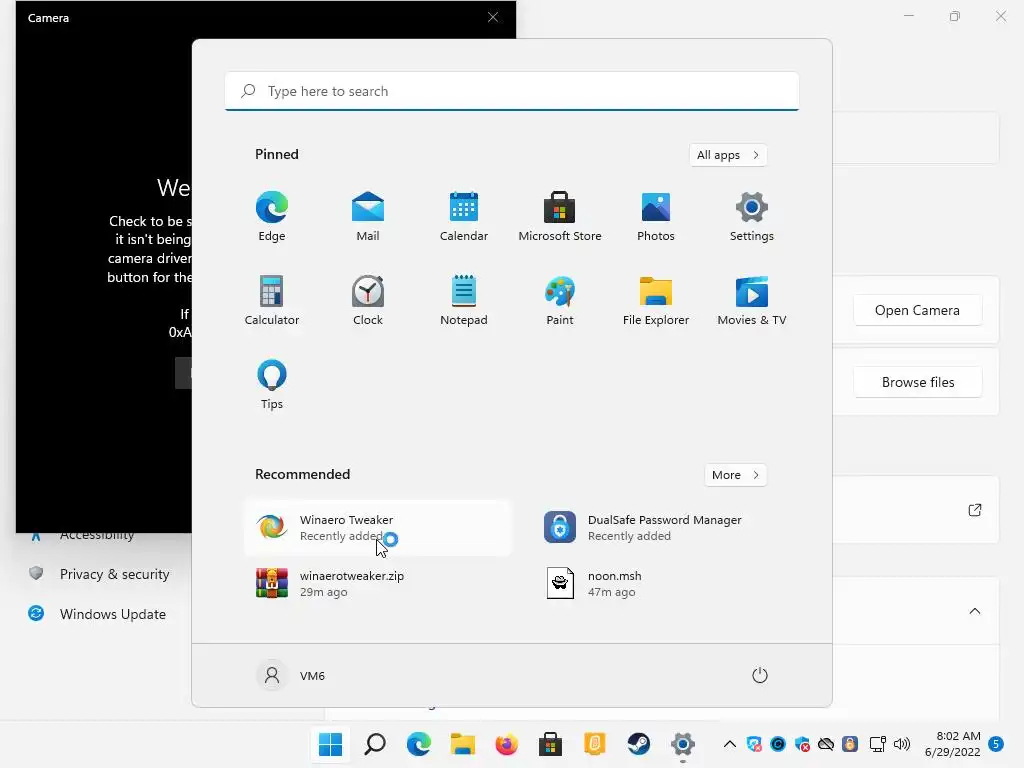Screen dimensions: 1024x768
Task: Open the VM6 user account menu
Action: tap(291, 675)
